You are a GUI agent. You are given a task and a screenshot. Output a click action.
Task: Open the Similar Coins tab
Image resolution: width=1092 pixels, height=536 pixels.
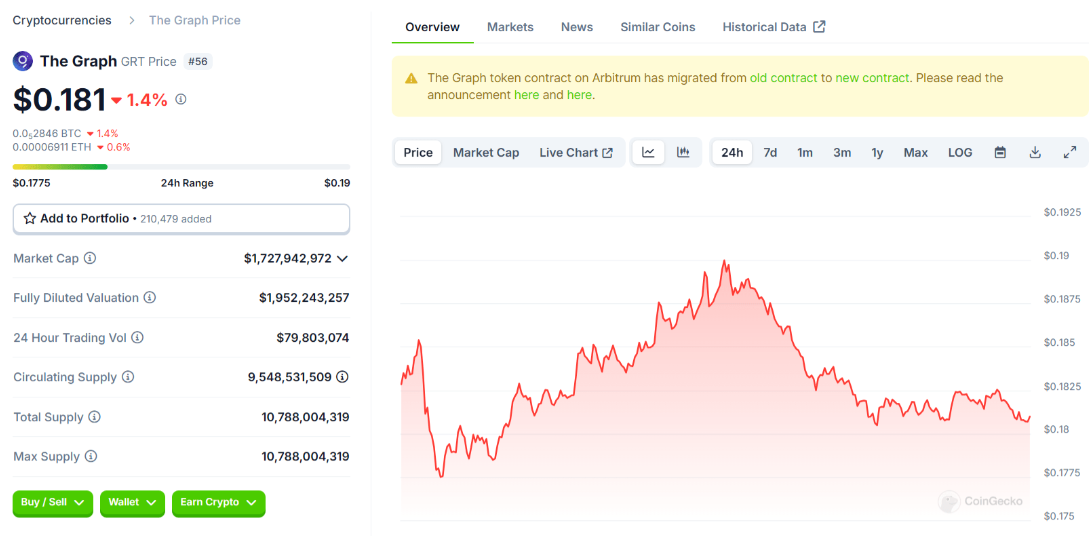pos(658,27)
